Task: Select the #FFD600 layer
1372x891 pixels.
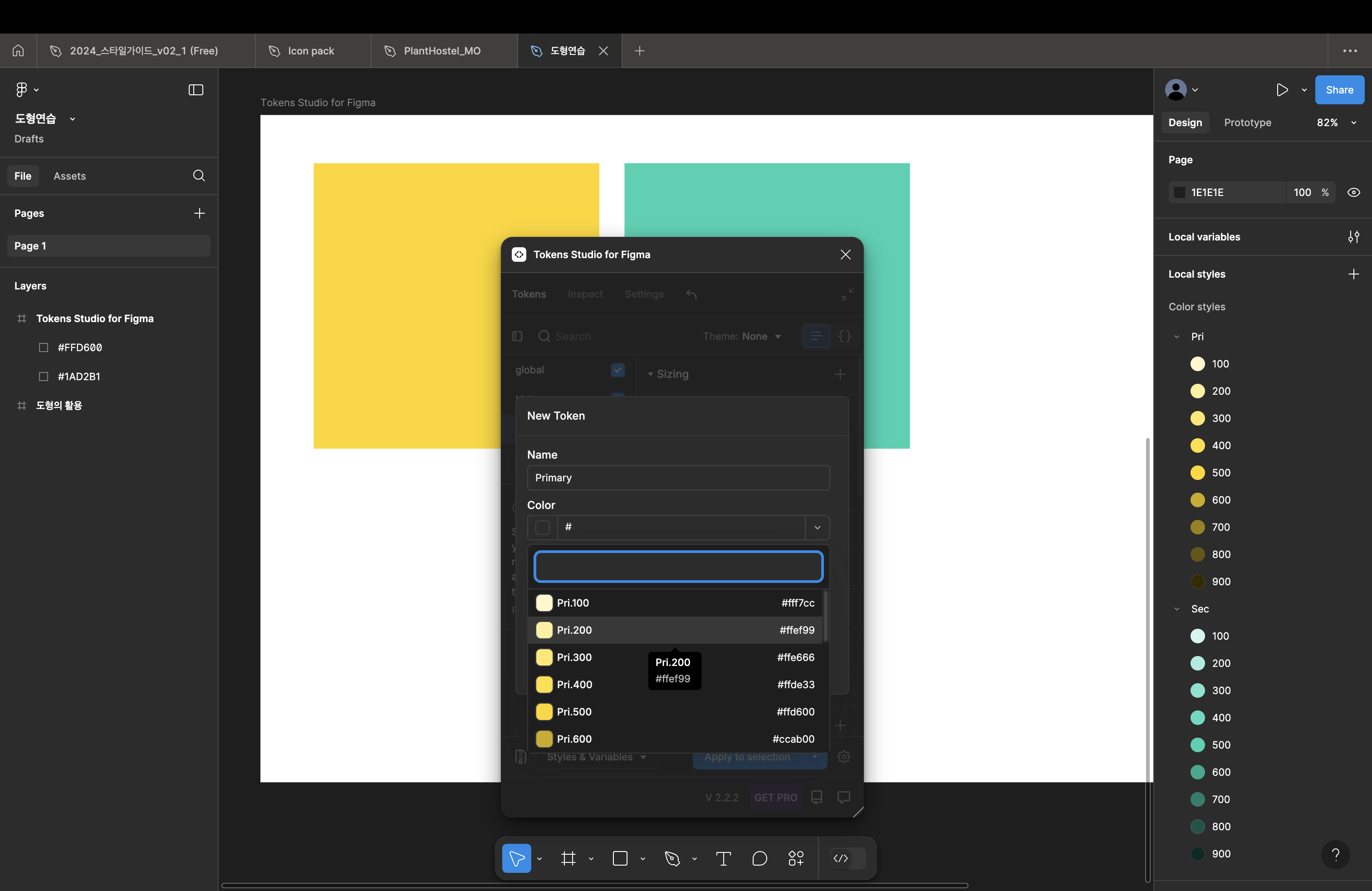Action: pyautogui.click(x=79, y=348)
